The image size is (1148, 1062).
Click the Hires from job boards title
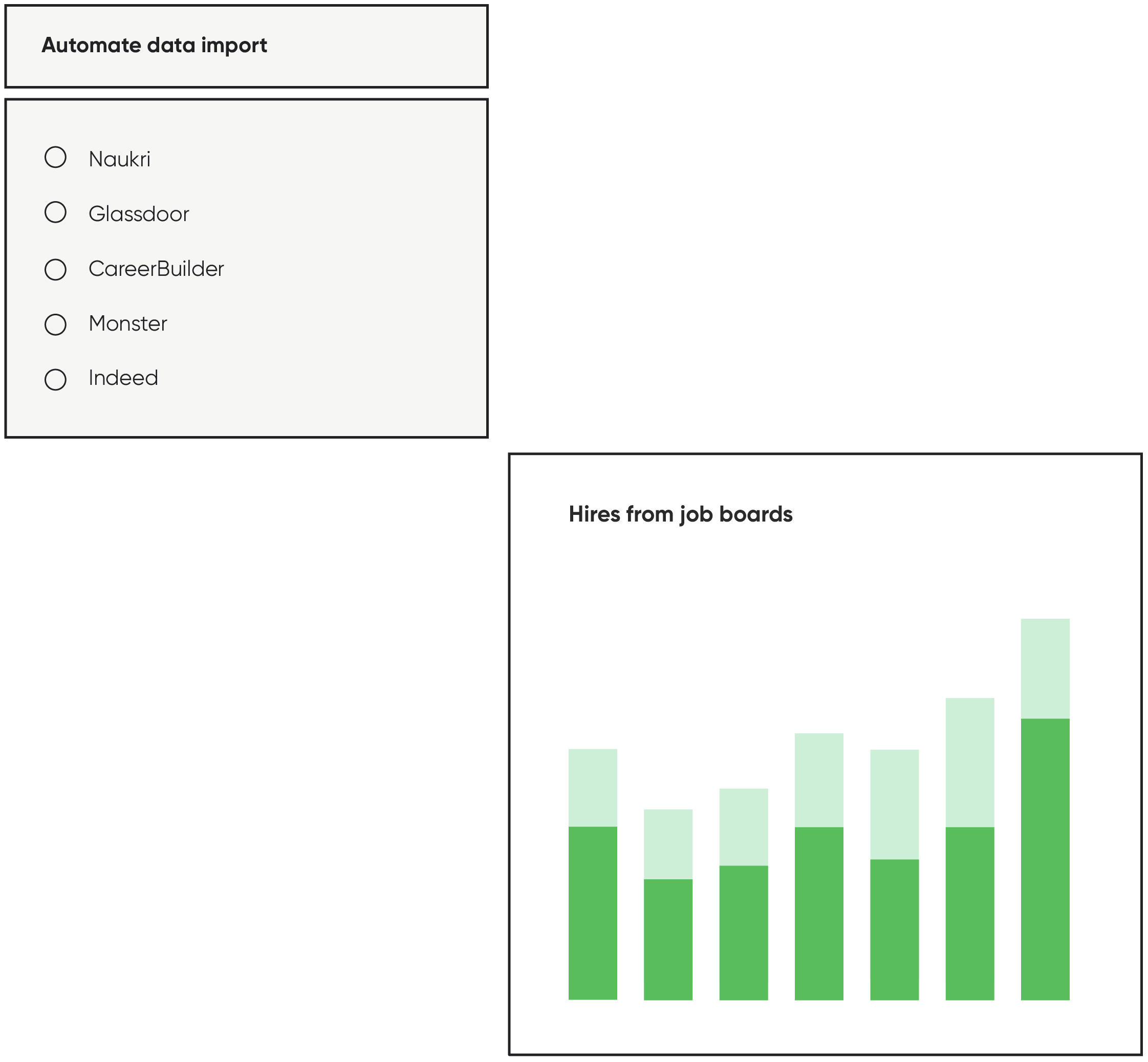point(680,514)
